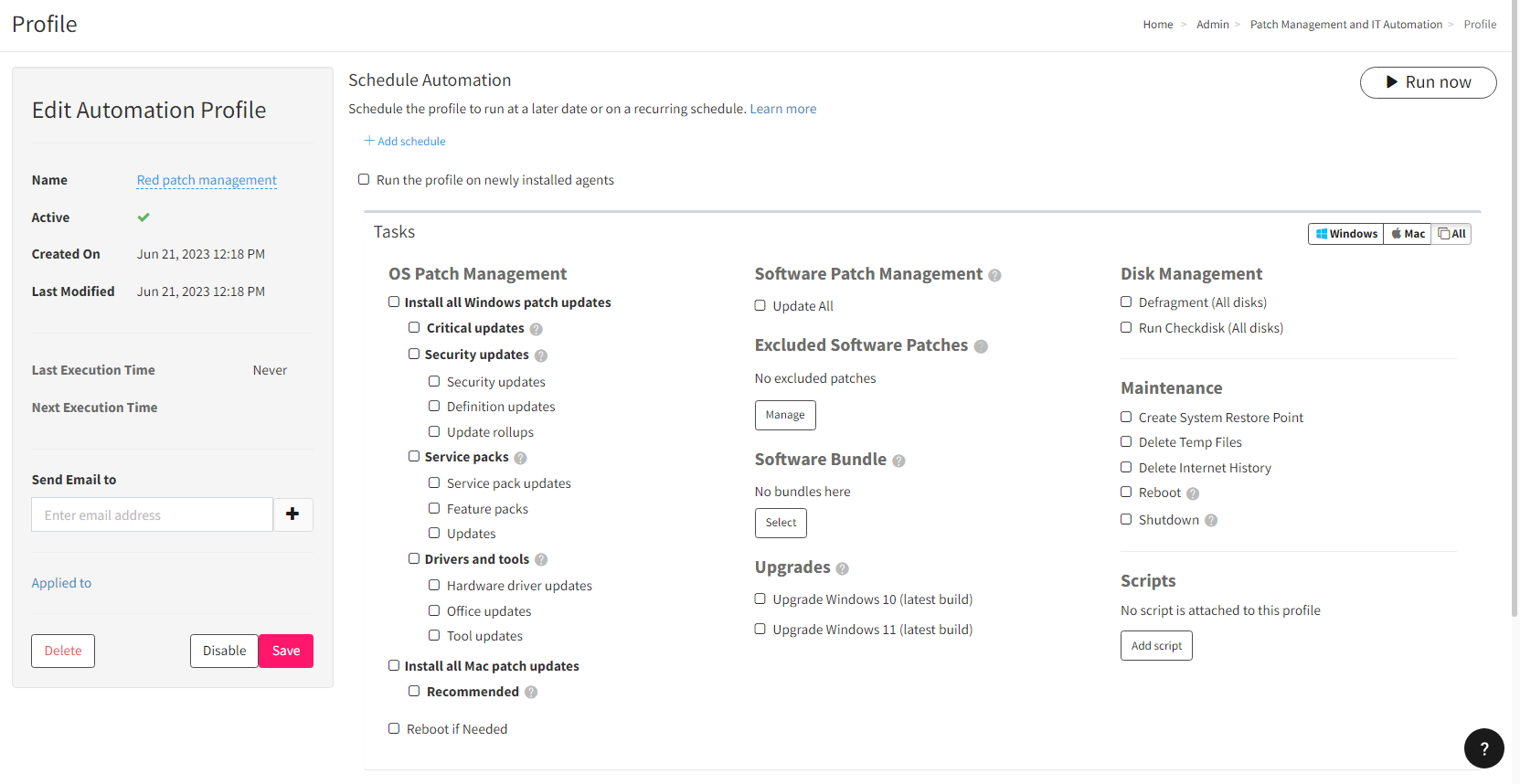Check Critical updates
The height and width of the screenshot is (784, 1520).
[x=414, y=327]
